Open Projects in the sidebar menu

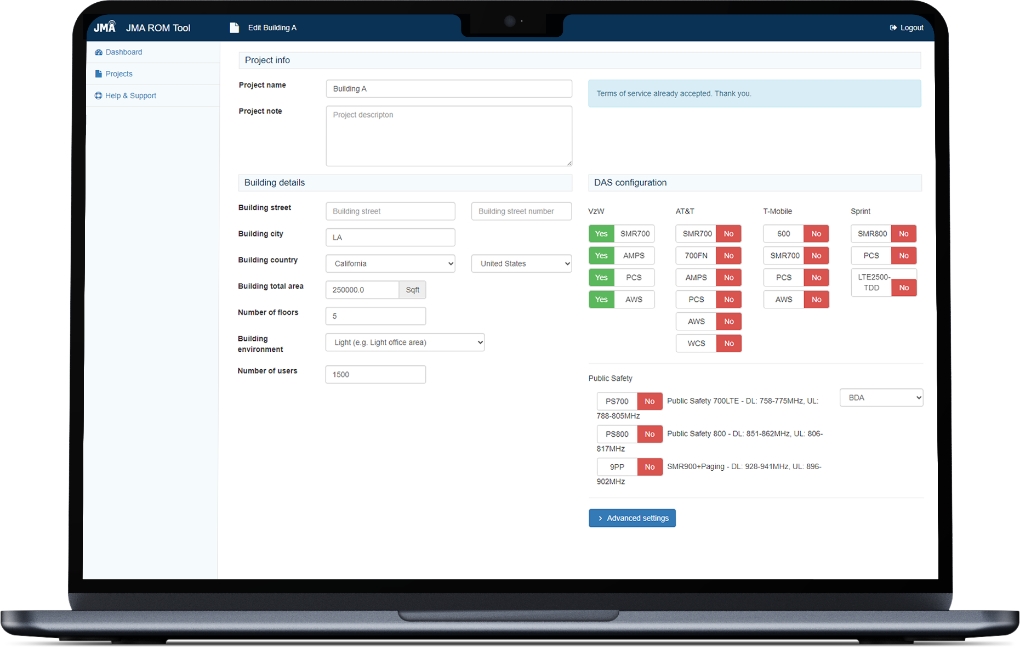[119, 74]
